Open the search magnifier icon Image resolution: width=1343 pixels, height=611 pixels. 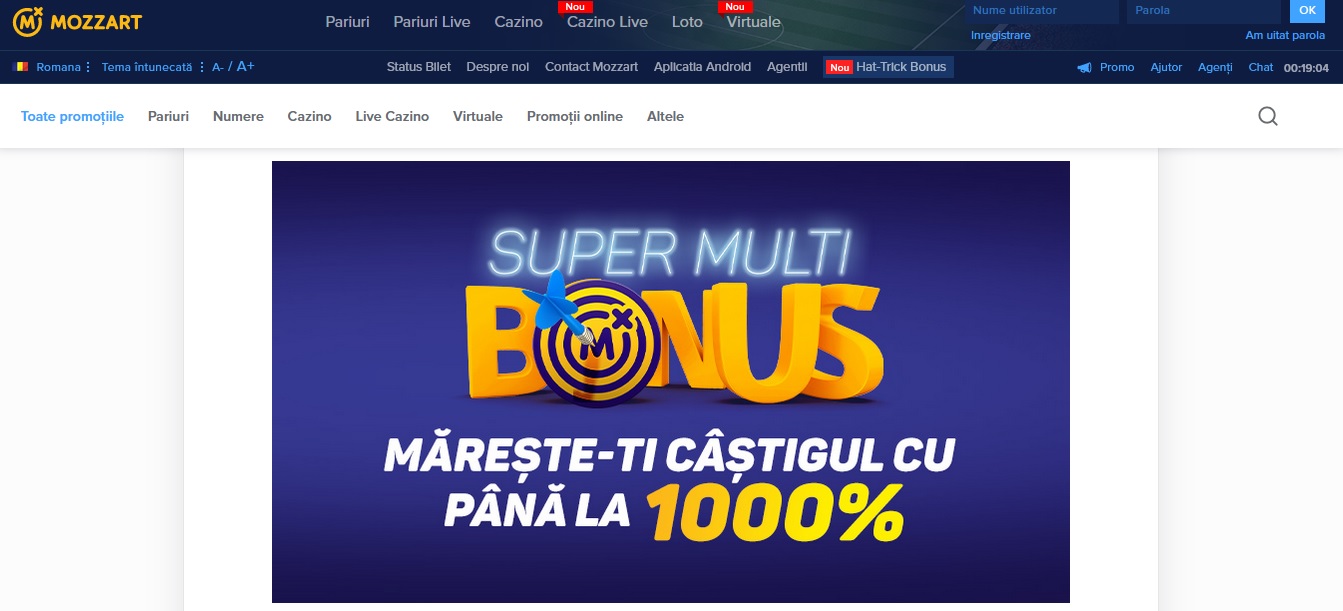1268,116
